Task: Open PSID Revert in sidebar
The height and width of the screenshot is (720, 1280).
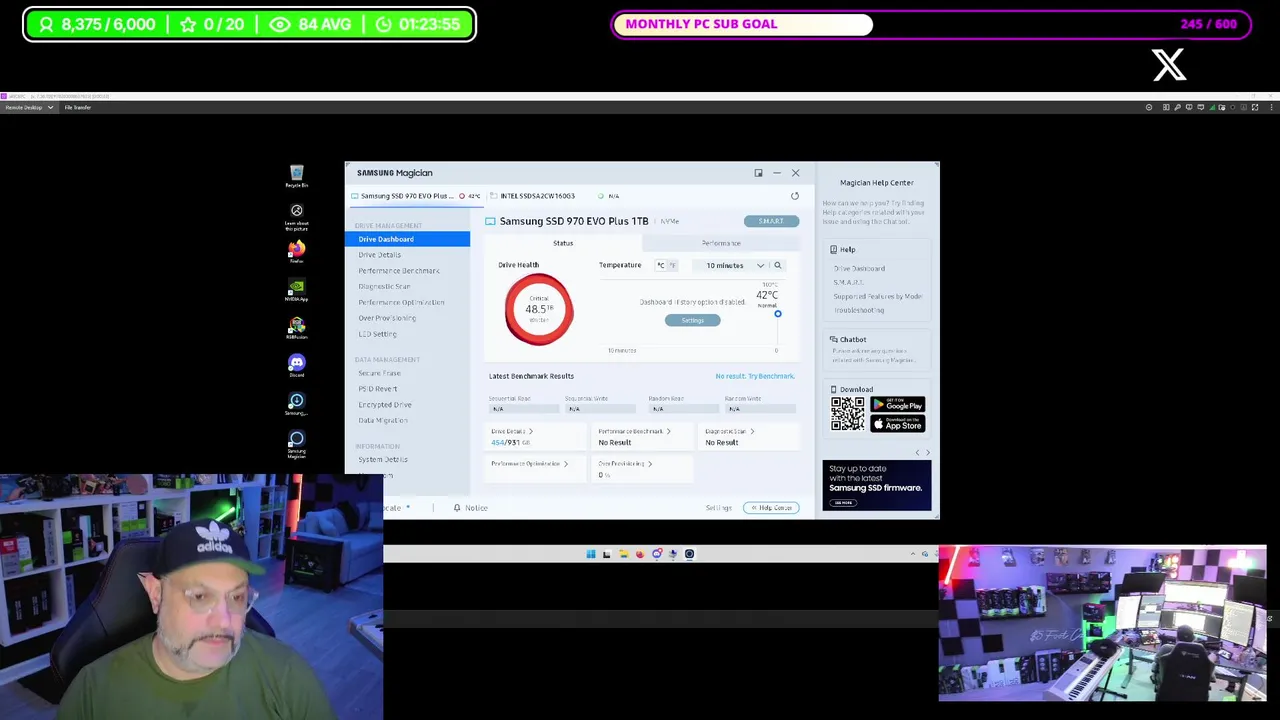Action: tap(378, 389)
